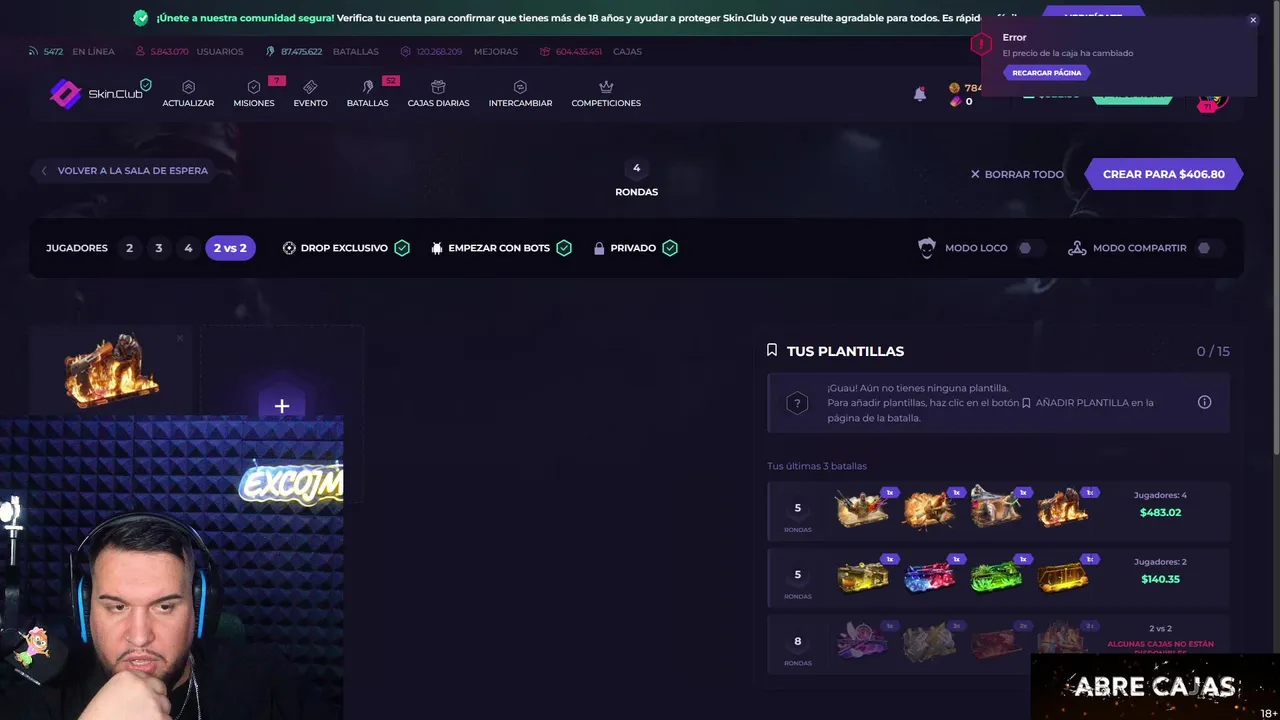1280x720 pixels.
Task: Click Crear Para $406.80 button
Action: 1163,174
